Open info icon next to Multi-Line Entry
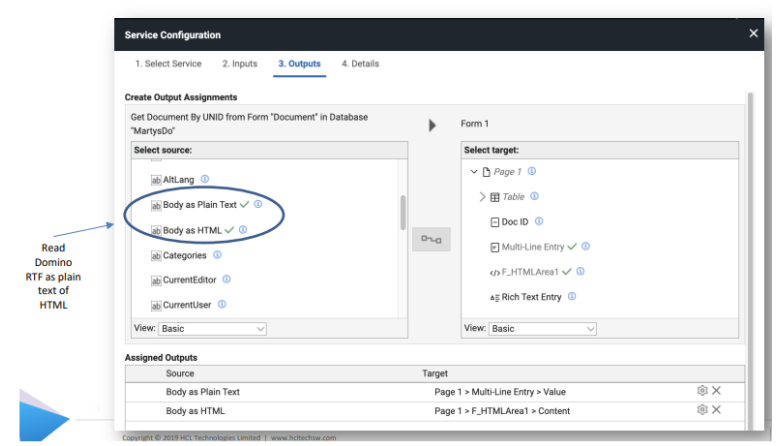This screenshot has height=446, width=778. 585,246
